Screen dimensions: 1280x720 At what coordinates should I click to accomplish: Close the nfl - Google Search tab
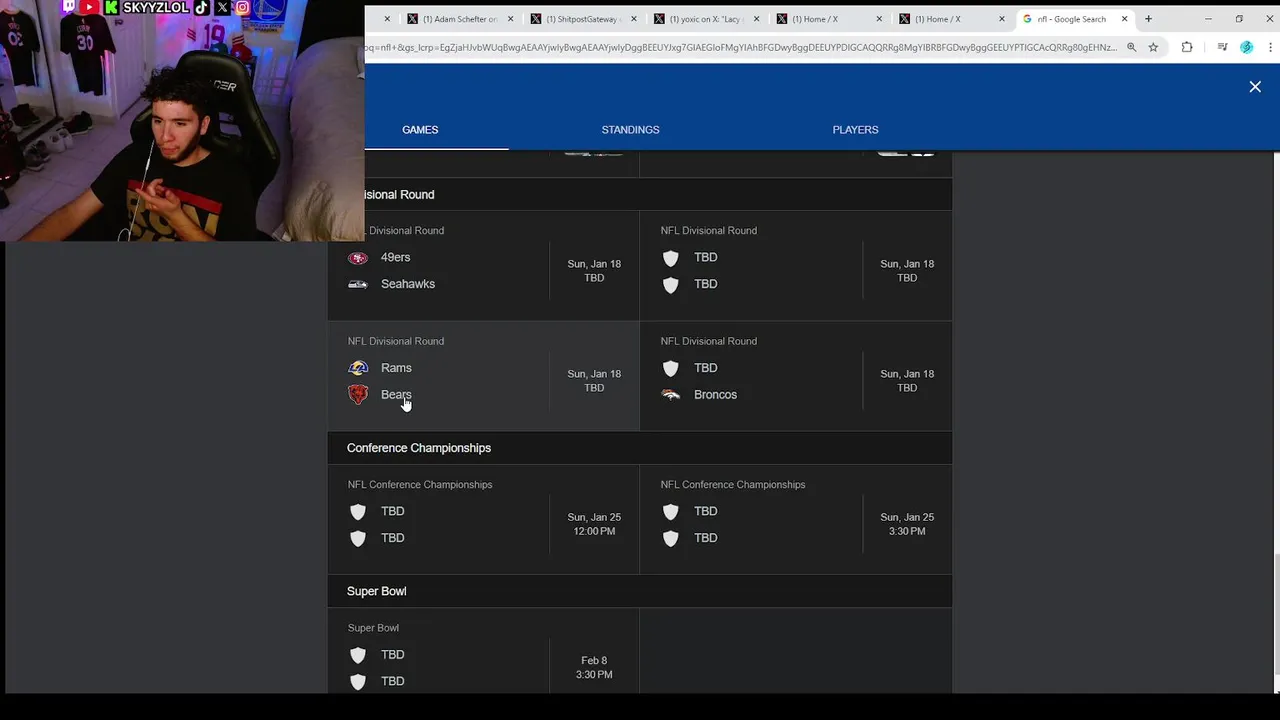click(x=1125, y=19)
